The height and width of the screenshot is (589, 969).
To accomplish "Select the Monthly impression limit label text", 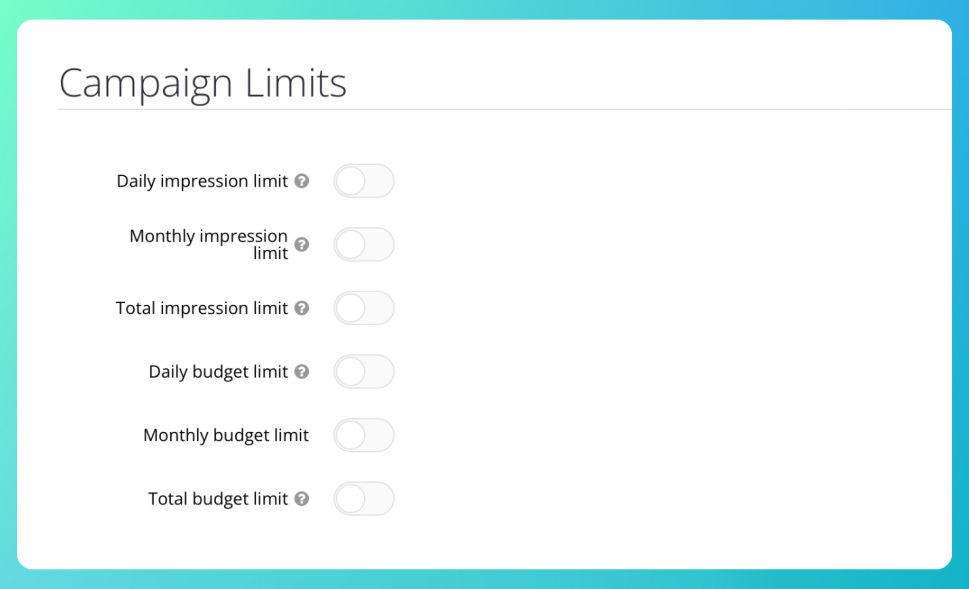I will point(209,244).
